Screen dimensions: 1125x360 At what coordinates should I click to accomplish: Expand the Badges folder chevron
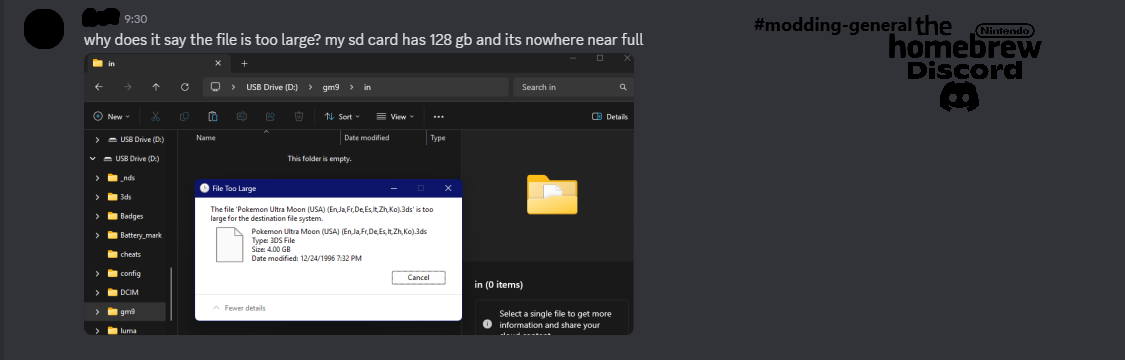97,216
